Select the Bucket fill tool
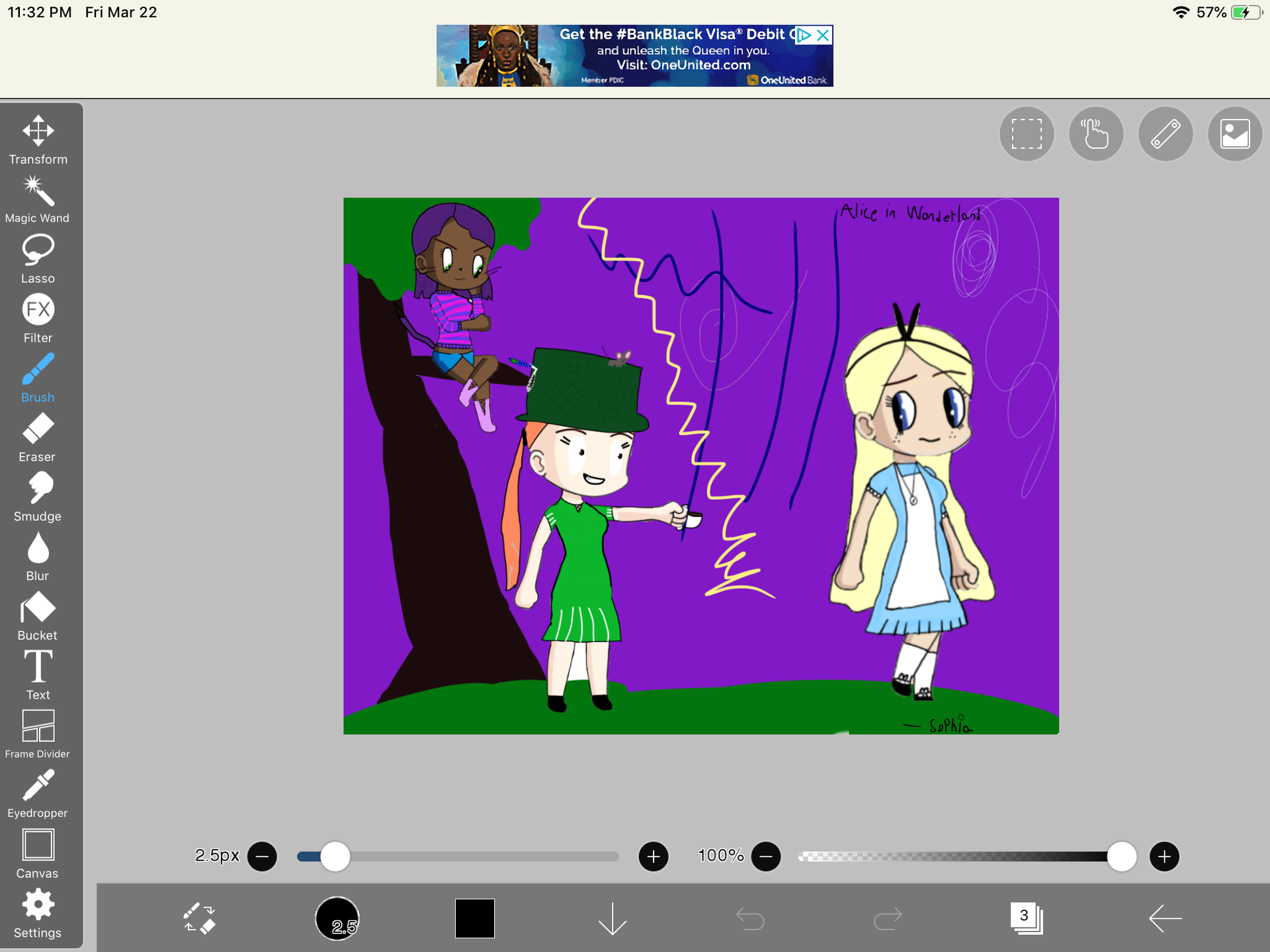 pos(38,616)
